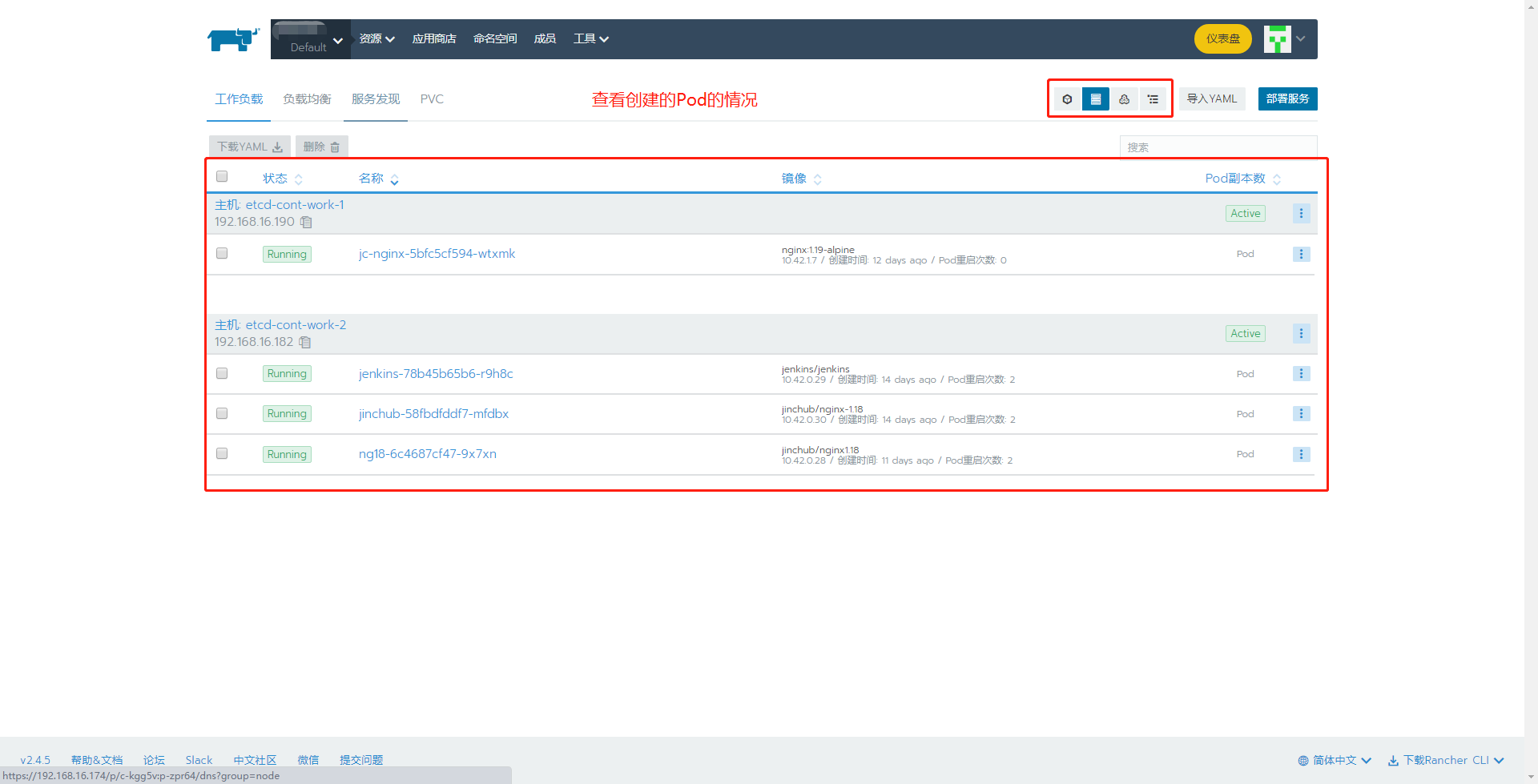
Task: Sort by 镜像 column arrows
Action: pos(817,179)
